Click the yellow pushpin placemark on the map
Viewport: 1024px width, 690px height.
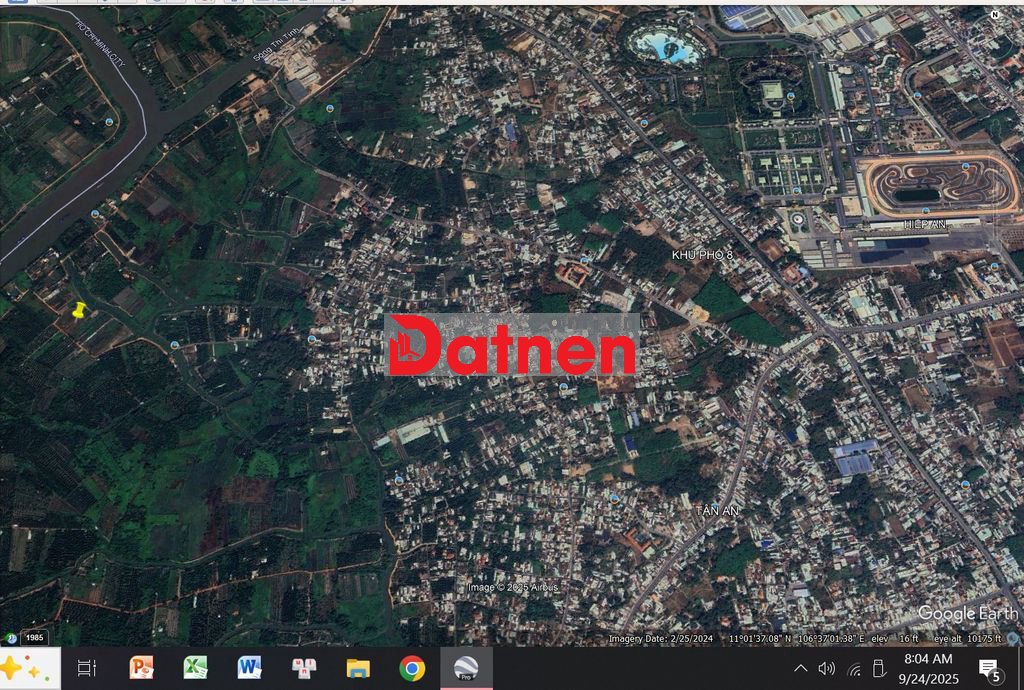[x=80, y=310]
